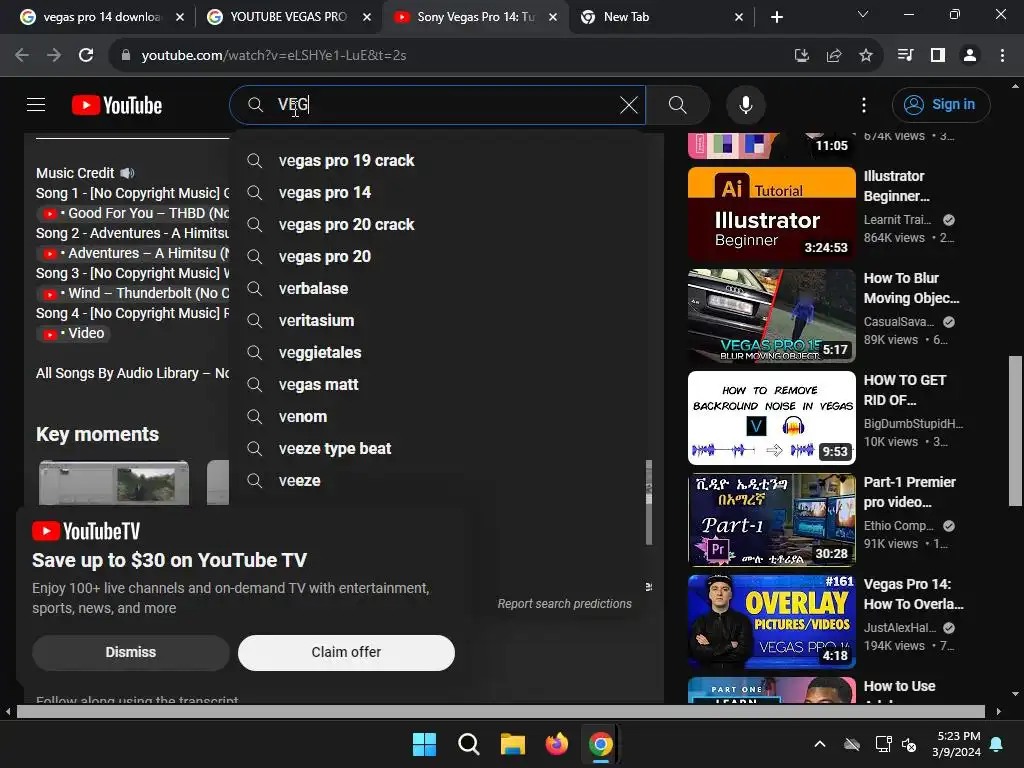Open first Key moments thumbnail
Viewport: 1024px width, 768px height.
coord(114,483)
